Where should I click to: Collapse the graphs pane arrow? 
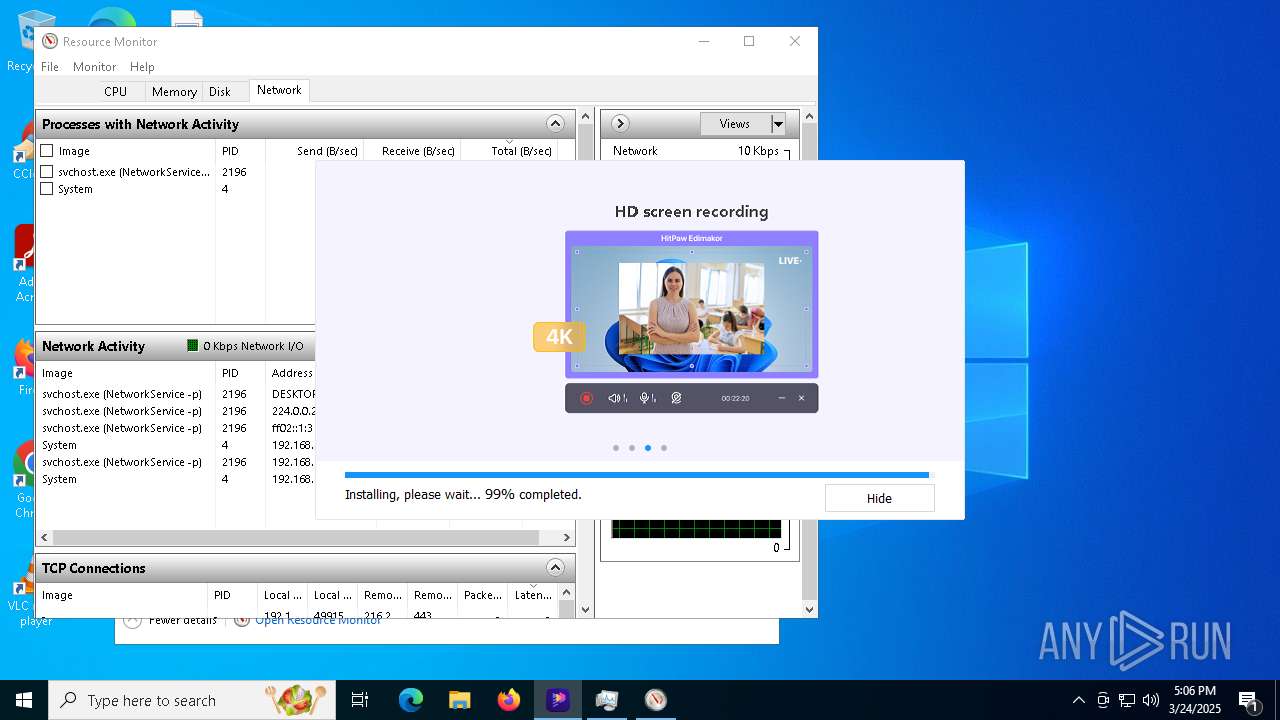[620, 124]
